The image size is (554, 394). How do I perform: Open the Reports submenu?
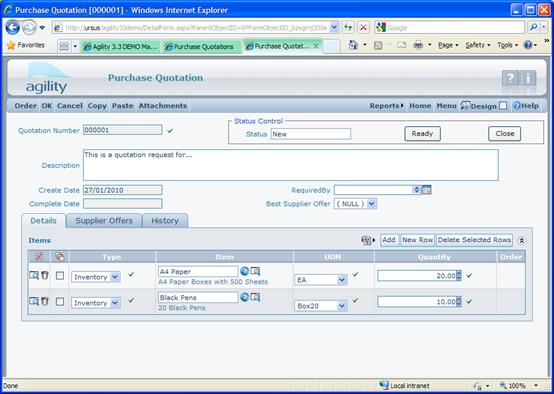coord(387,106)
